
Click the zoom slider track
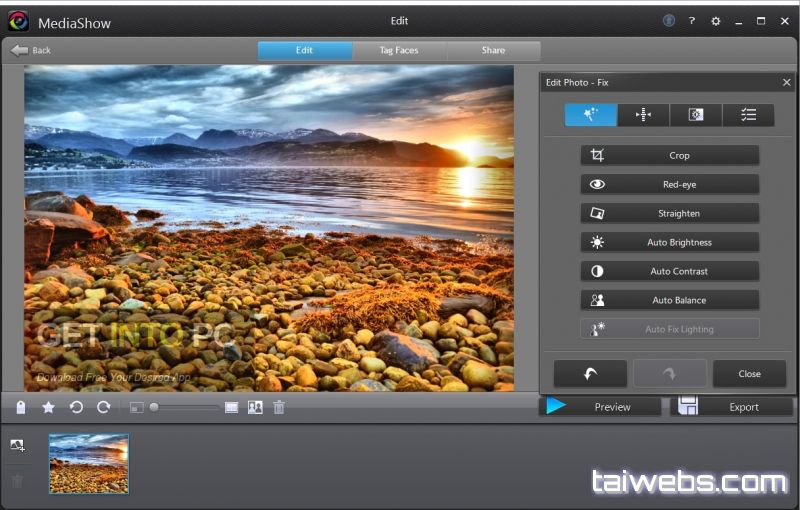click(185, 407)
